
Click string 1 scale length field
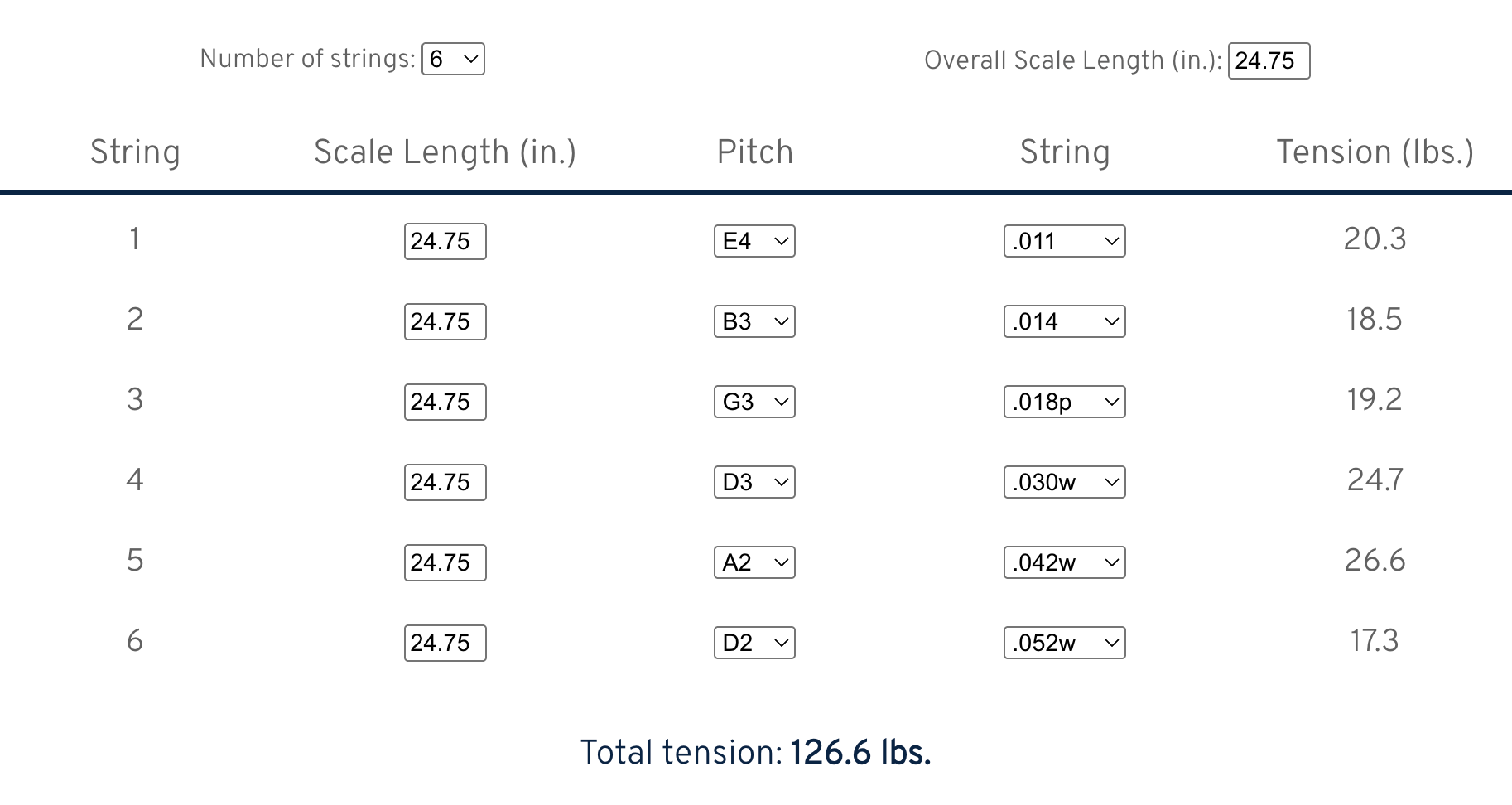tap(445, 242)
